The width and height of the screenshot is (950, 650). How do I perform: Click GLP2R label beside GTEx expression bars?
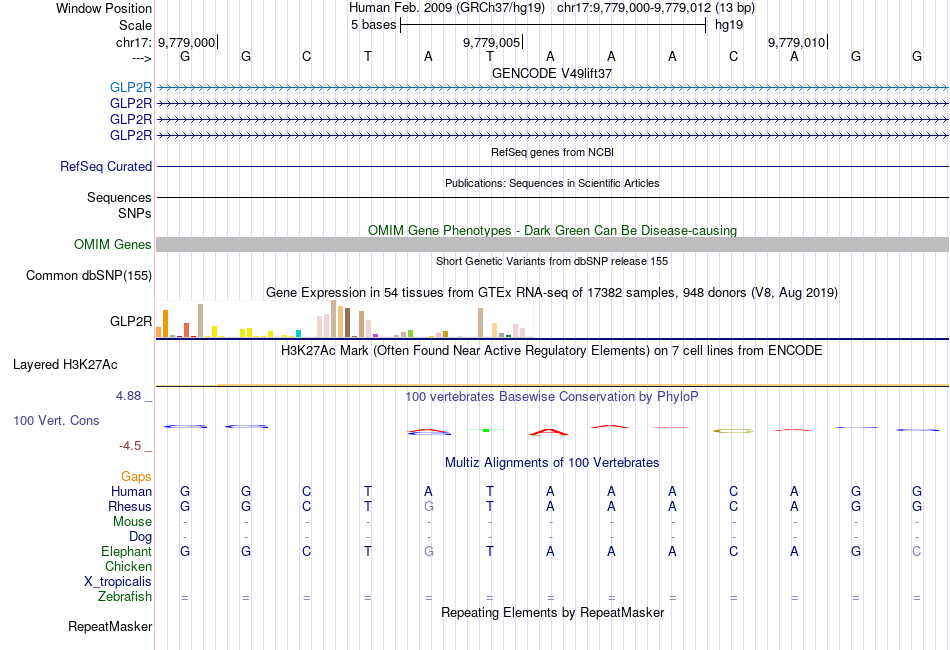(x=131, y=321)
